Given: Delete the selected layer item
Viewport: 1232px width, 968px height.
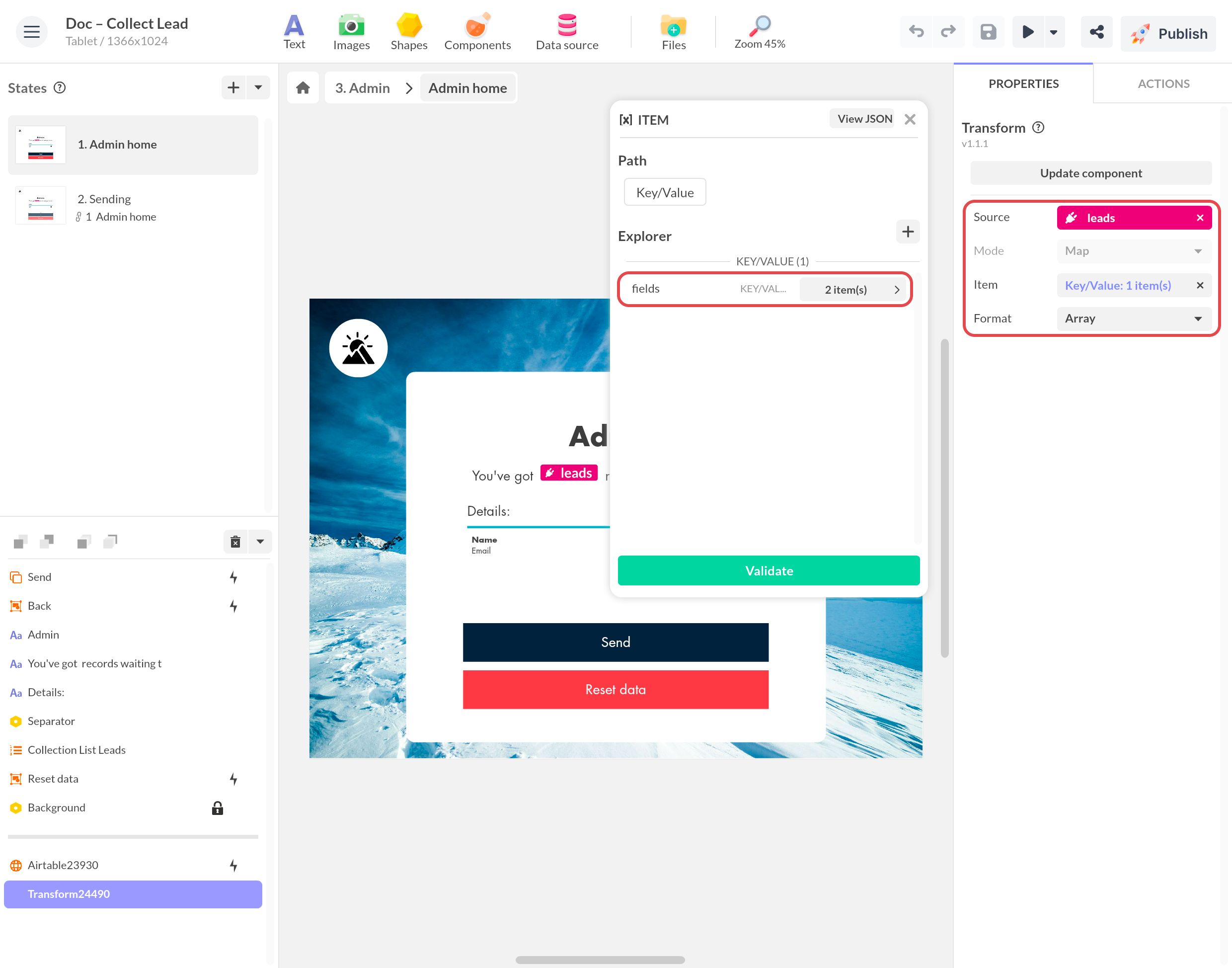Looking at the screenshot, I should [235, 542].
